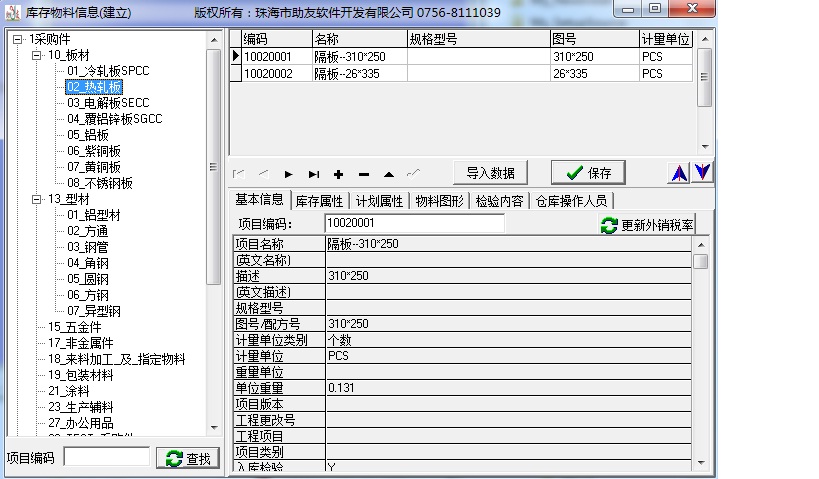Viewport: 819px width, 479px height.
Task: Click the 编码 column header
Action: click(277, 39)
